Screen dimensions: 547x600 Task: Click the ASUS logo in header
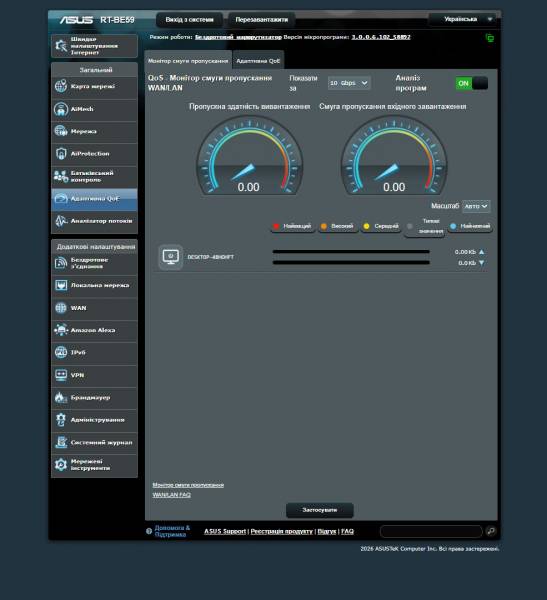76,20
